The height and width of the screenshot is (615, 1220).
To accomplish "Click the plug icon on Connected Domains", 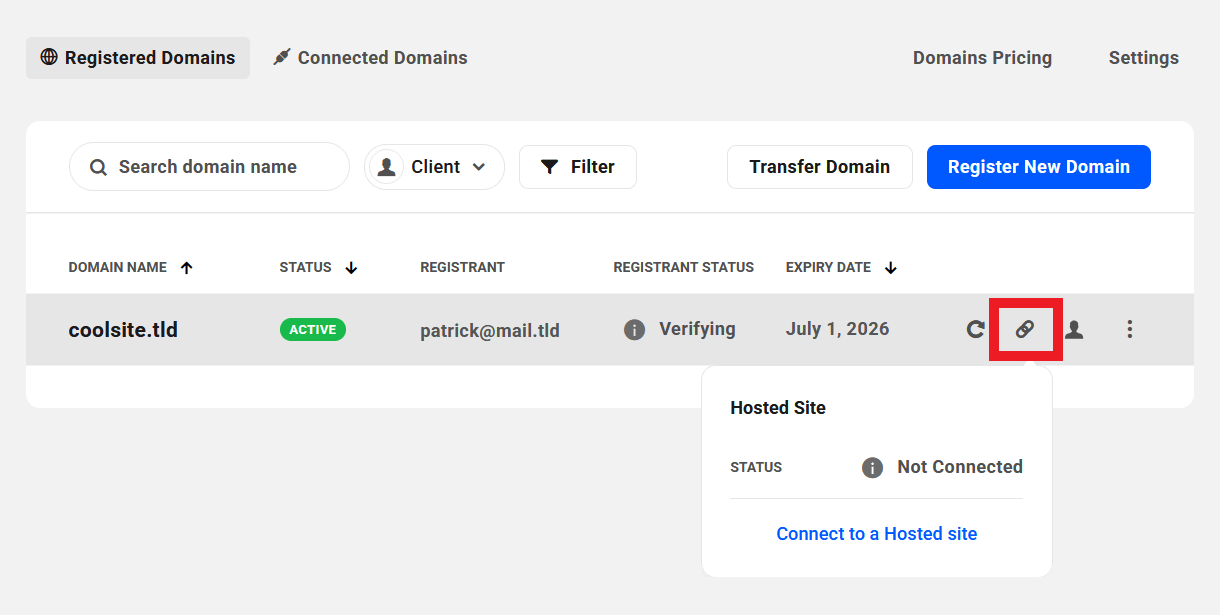I will [x=281, y=57].
